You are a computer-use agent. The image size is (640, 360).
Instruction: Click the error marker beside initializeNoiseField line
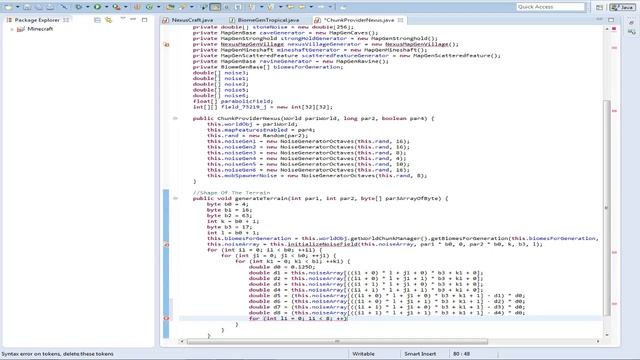tap(166, 244)
